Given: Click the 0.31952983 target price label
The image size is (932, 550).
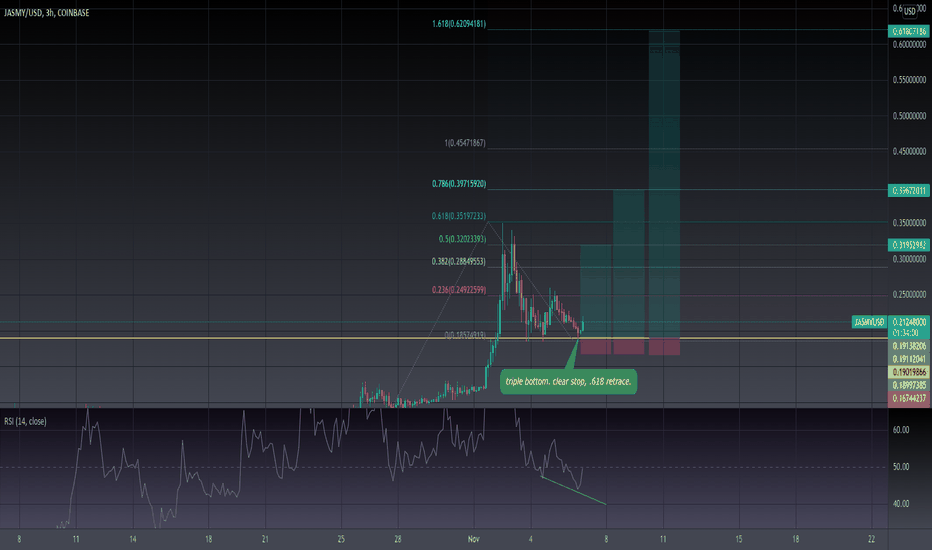Looking at the screenshot, I should click(x=909, y=244).
